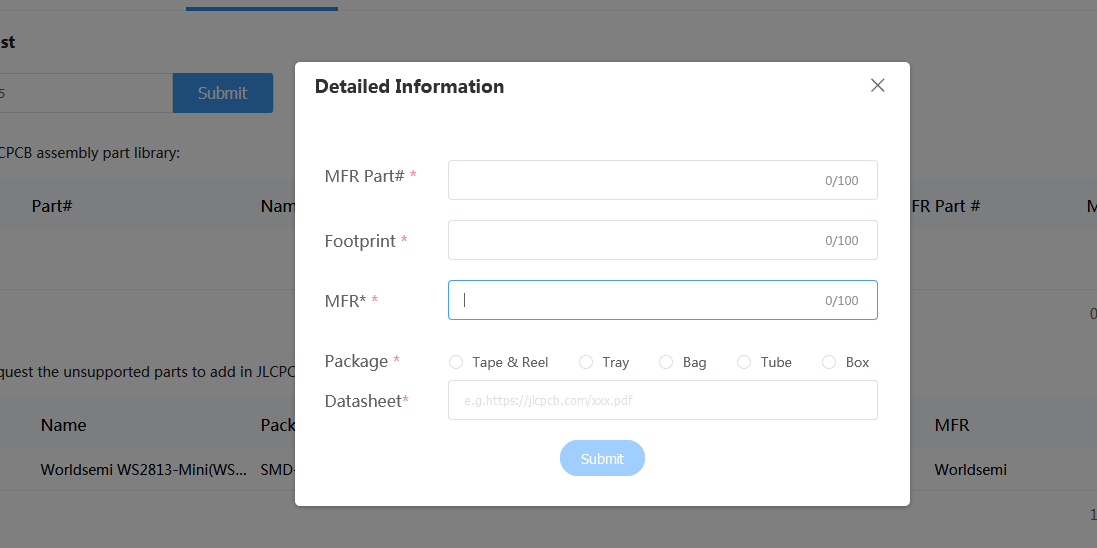Select Bag as the package type

666,362
